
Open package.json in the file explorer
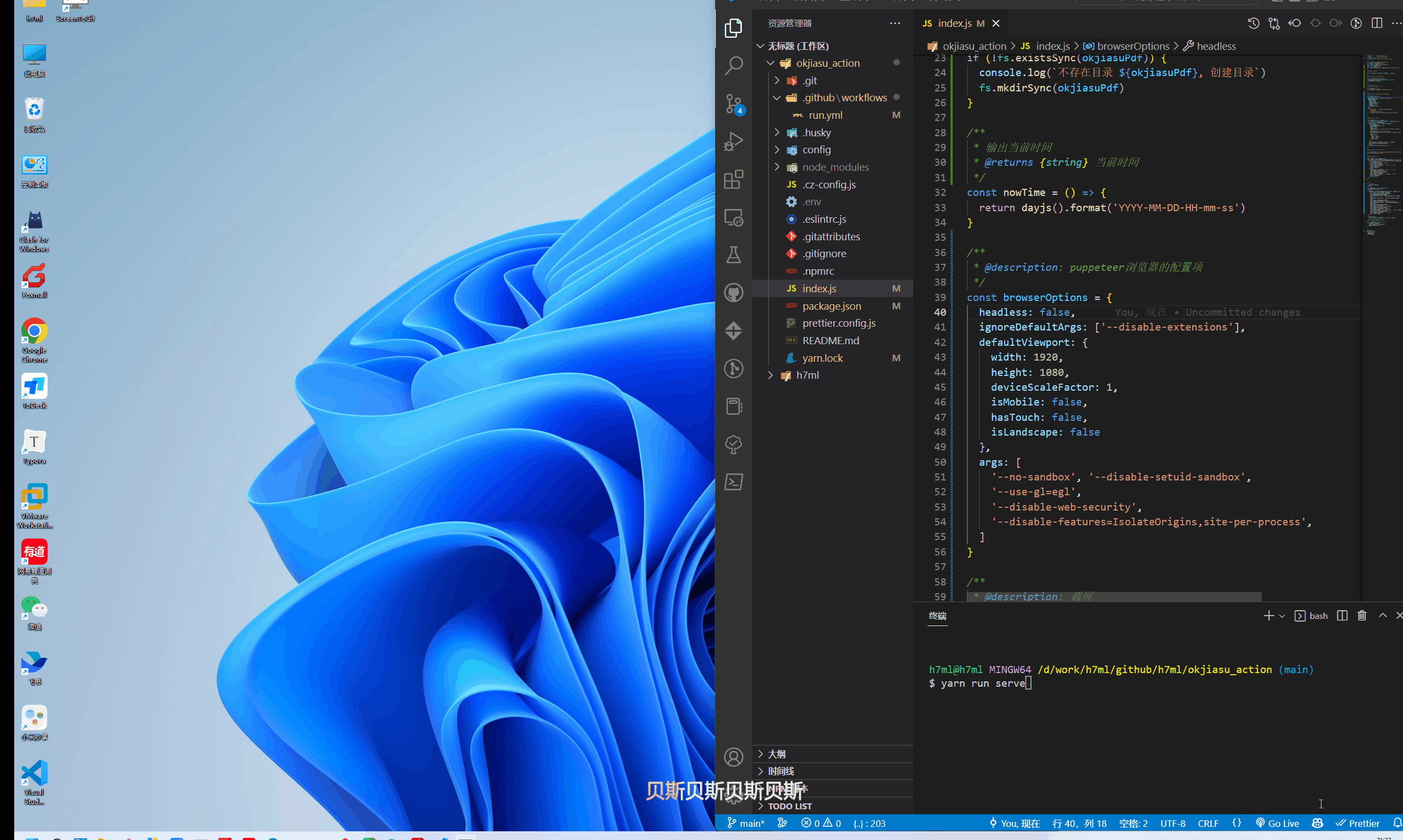point(831,306)
